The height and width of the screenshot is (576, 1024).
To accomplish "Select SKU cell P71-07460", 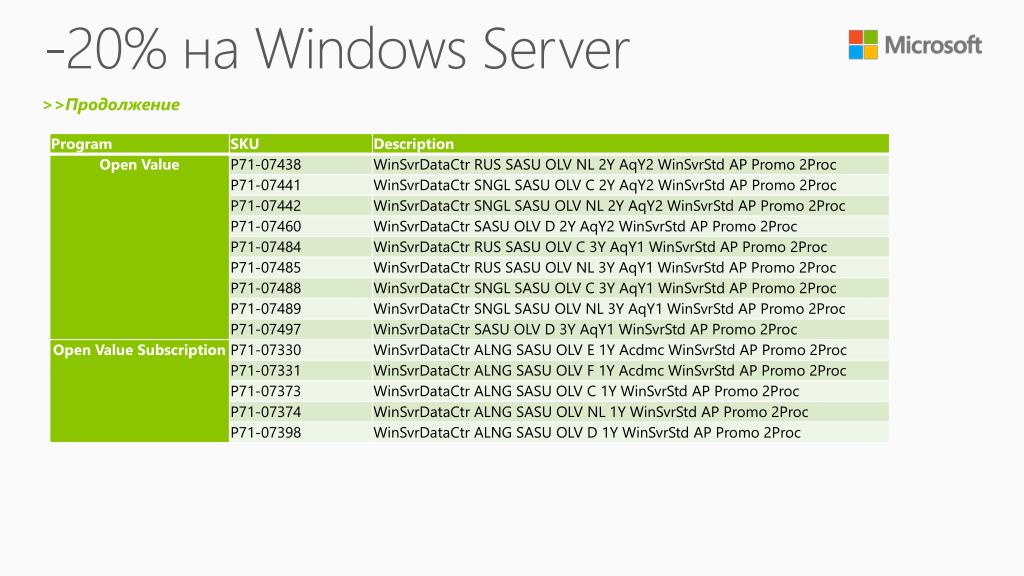I will coord(300,226).
